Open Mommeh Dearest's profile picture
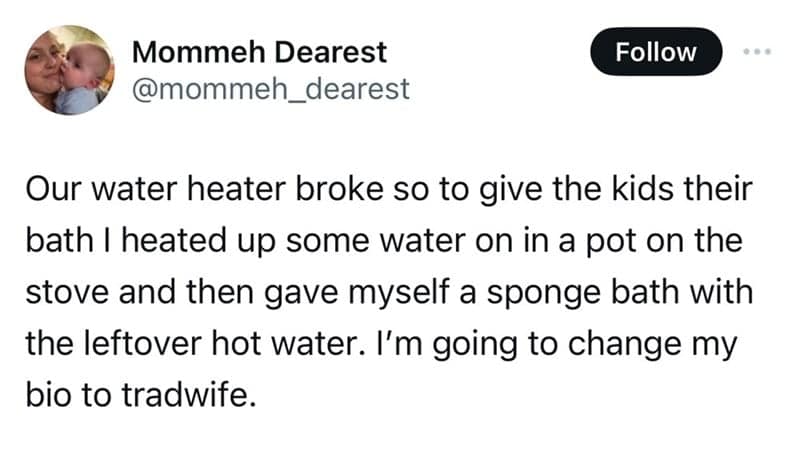 (69, 70)
